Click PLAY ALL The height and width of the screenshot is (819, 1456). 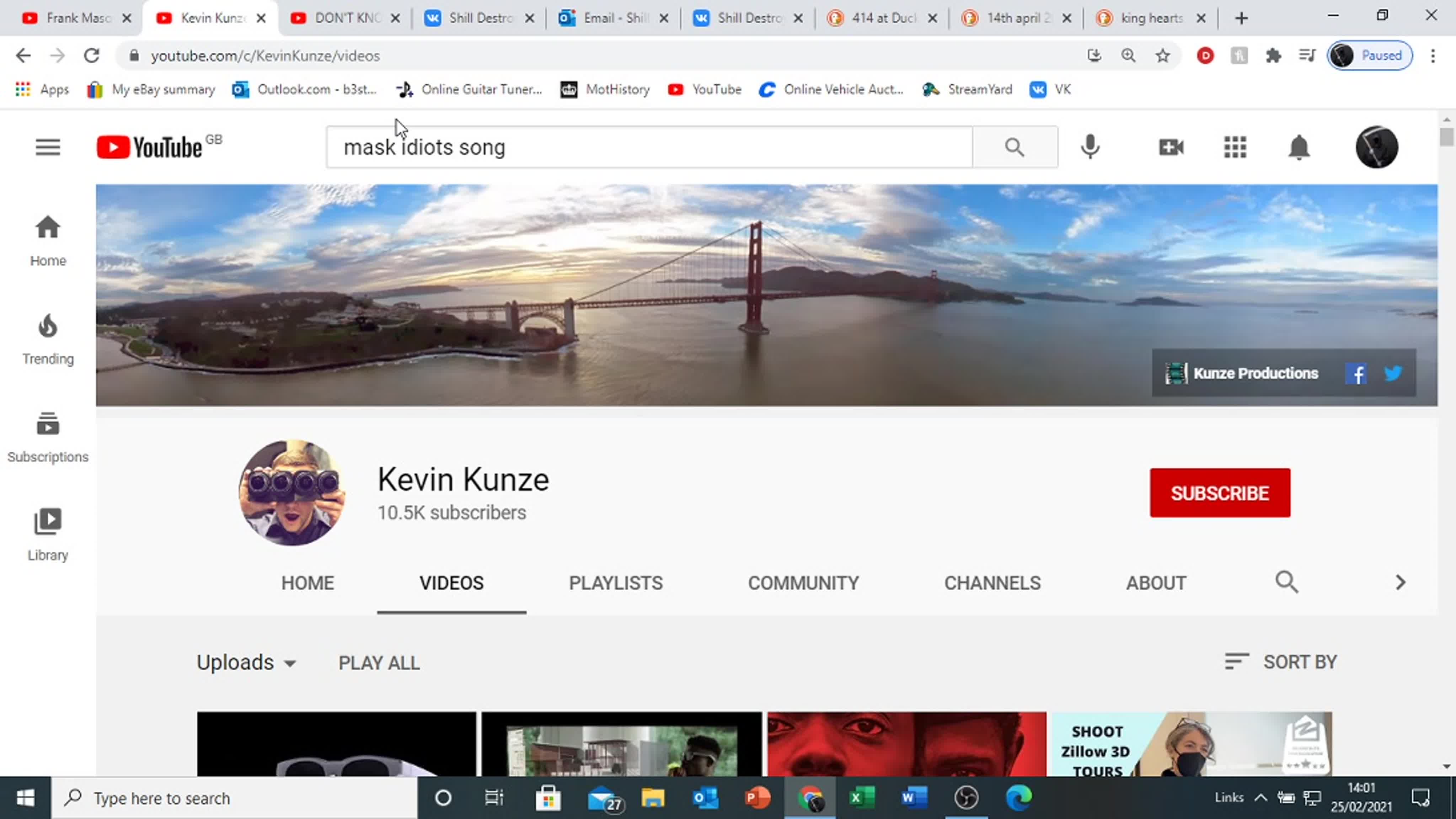[x=379, y=662]
